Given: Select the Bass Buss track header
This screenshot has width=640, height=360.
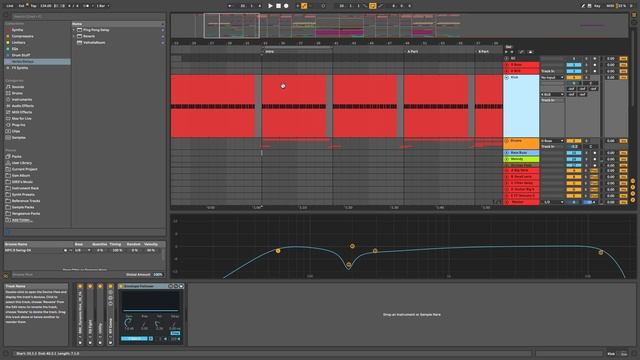Looking at the screenshot, I should 522,153.
